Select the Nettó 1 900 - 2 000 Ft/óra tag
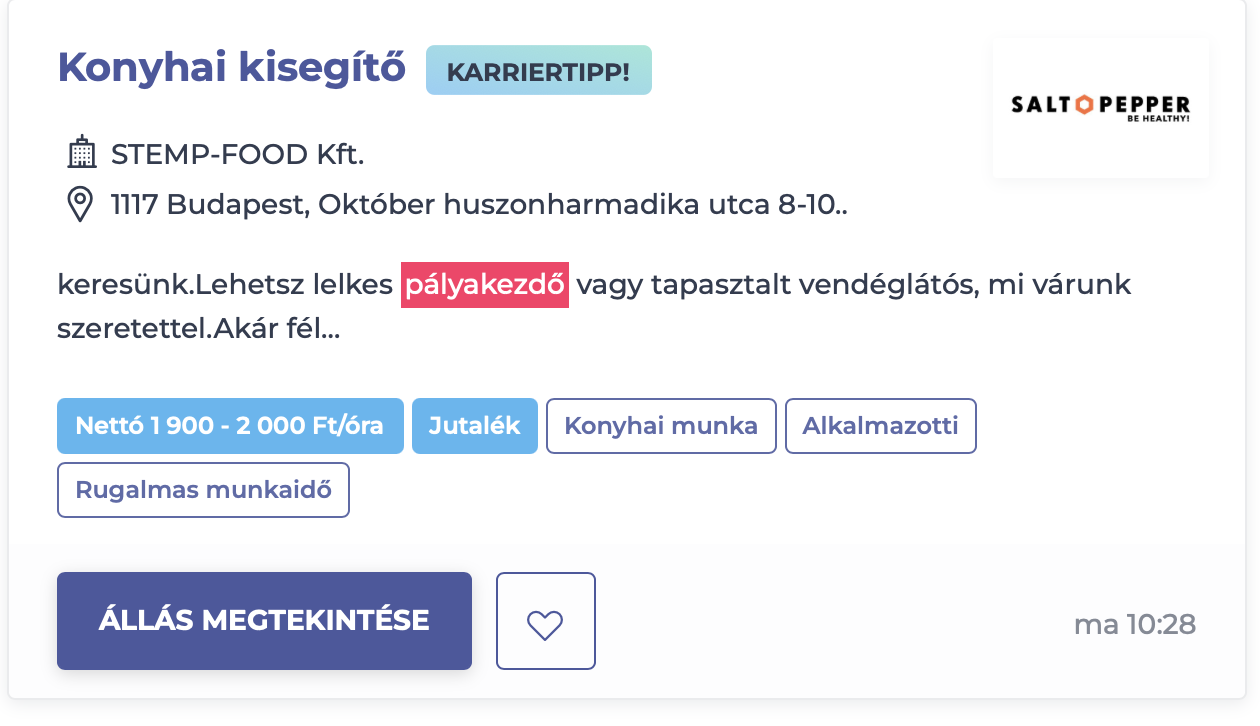The width and height of the screenshot is (1260, 726). click(230, 426)
